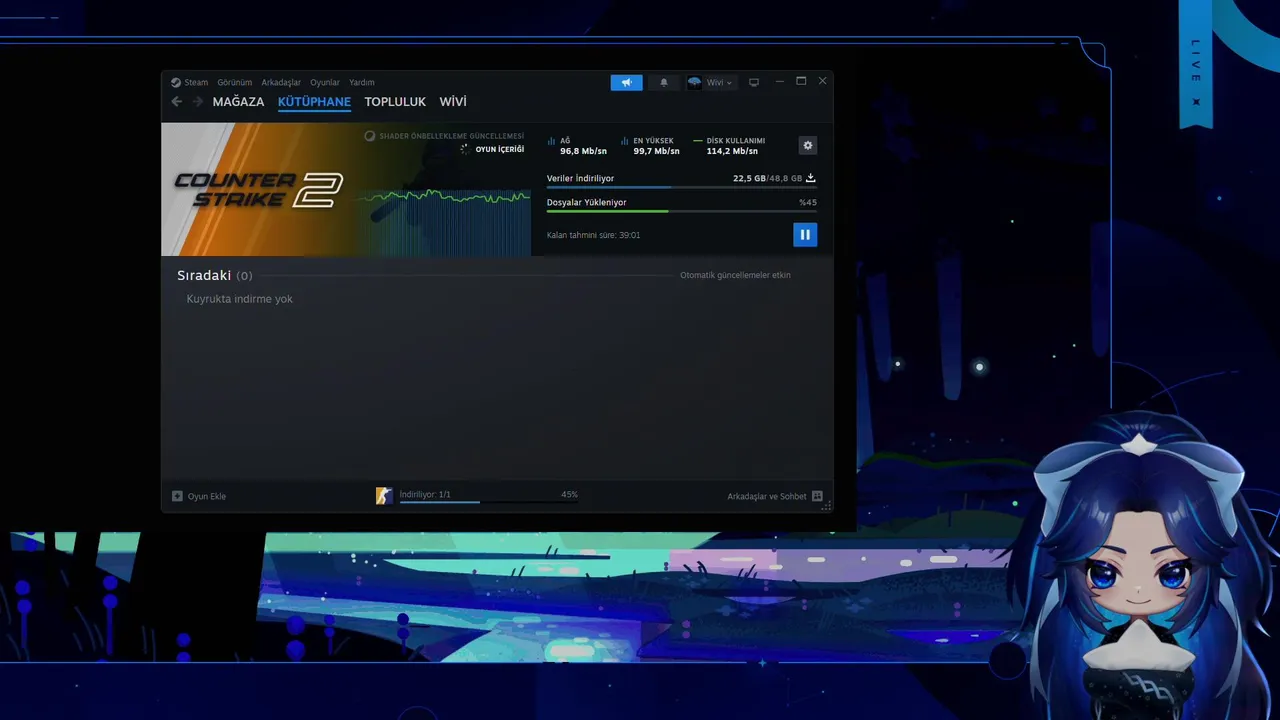The image size is (1280, 720).
Task: Click the SHADER ÖNBELLEKLEME GÜNCELLEMESİ label
Action: click(451, 136)
